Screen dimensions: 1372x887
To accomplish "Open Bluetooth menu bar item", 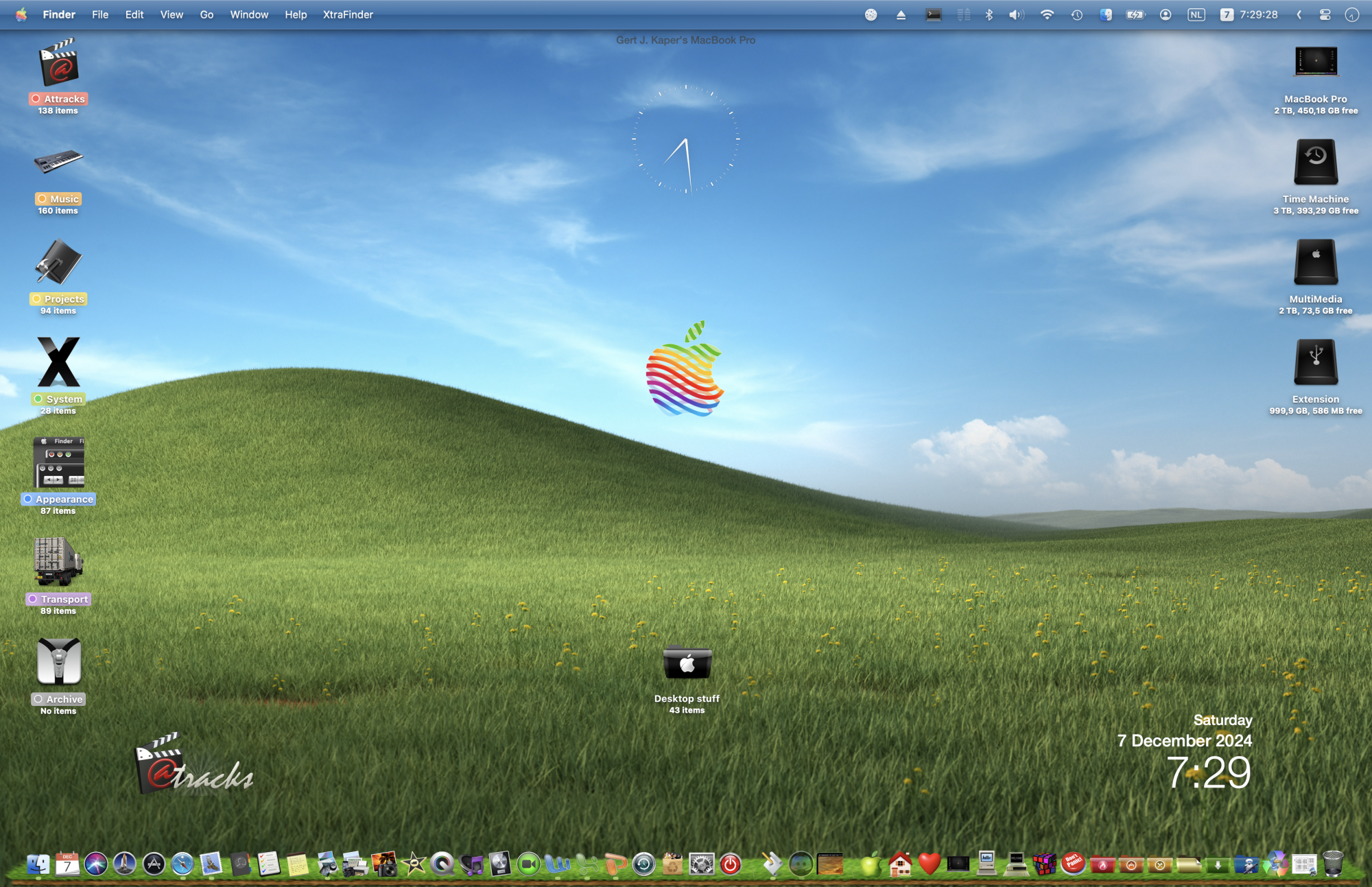I will [x=989, y=14].
